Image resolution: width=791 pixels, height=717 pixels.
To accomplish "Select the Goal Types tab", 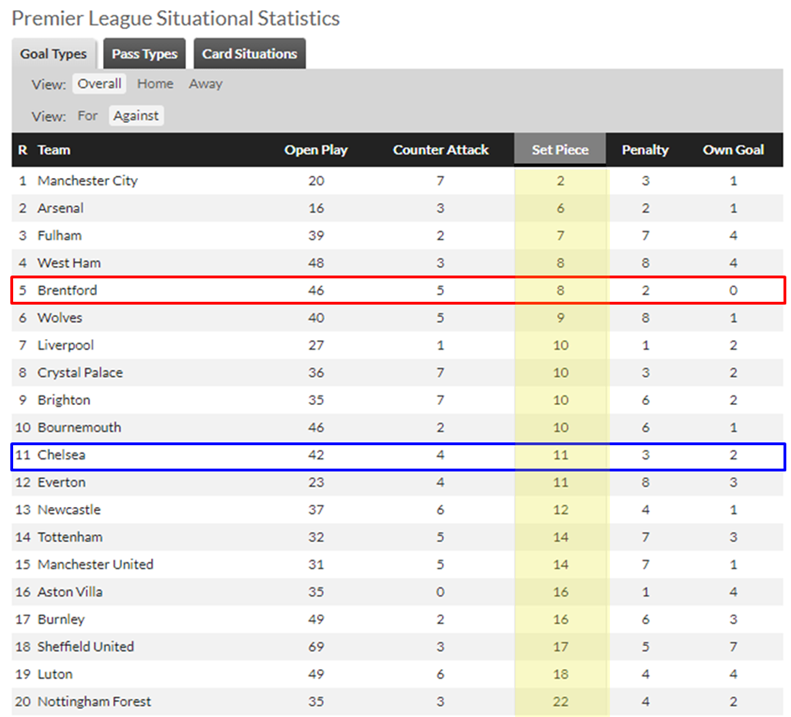I will pyautogui.click(x=53, y=53).
